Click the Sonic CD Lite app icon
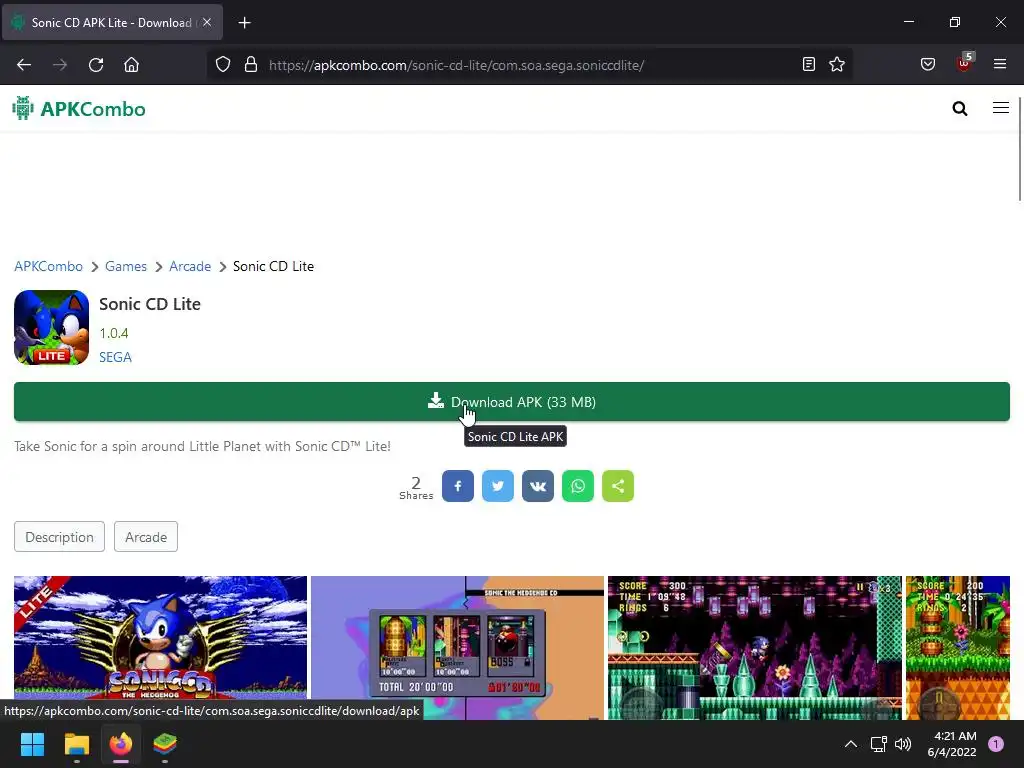This screenshot has height=768, width=1024. [52, 327]
